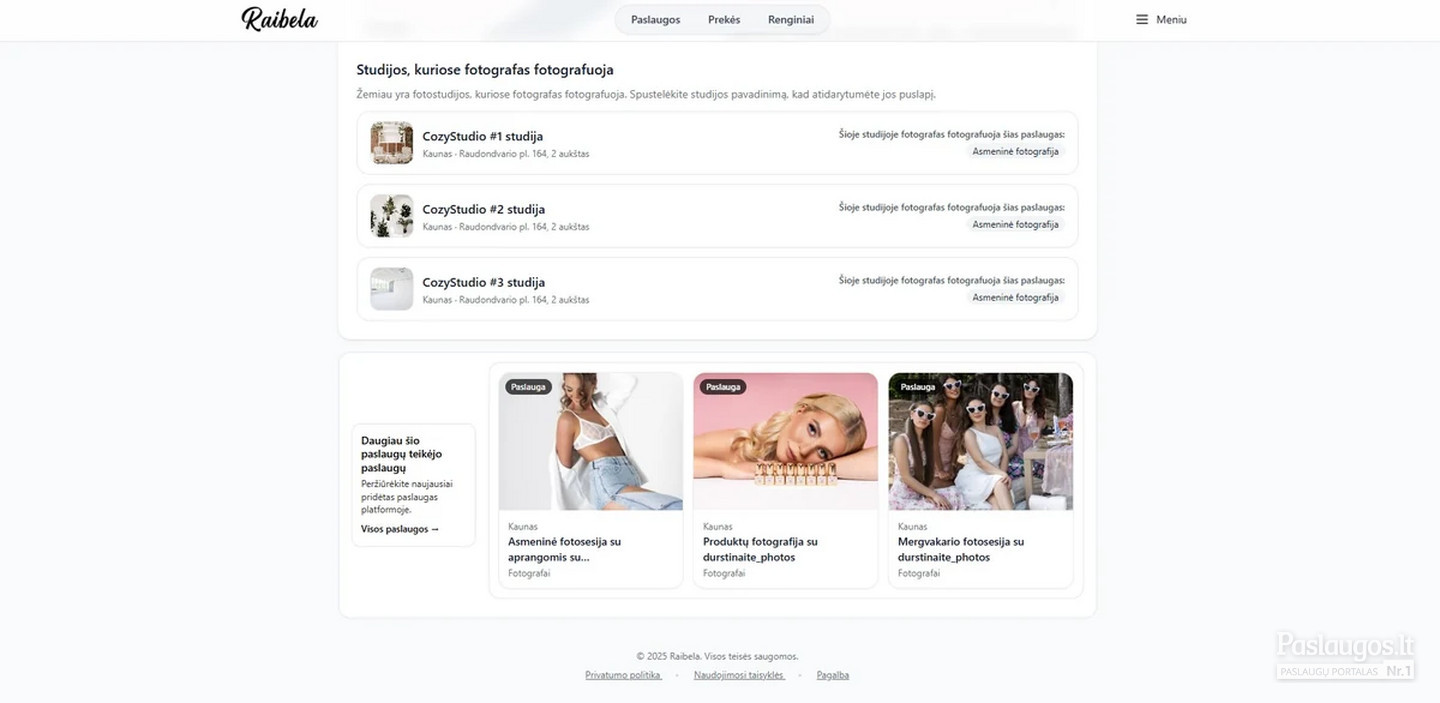Open the Pagalba footer link

(x=833, y=675)
